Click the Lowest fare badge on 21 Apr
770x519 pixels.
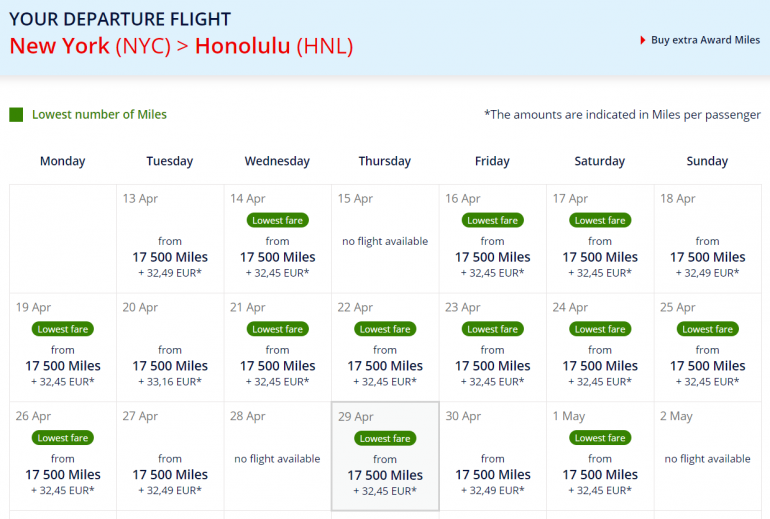coord(277,329)
